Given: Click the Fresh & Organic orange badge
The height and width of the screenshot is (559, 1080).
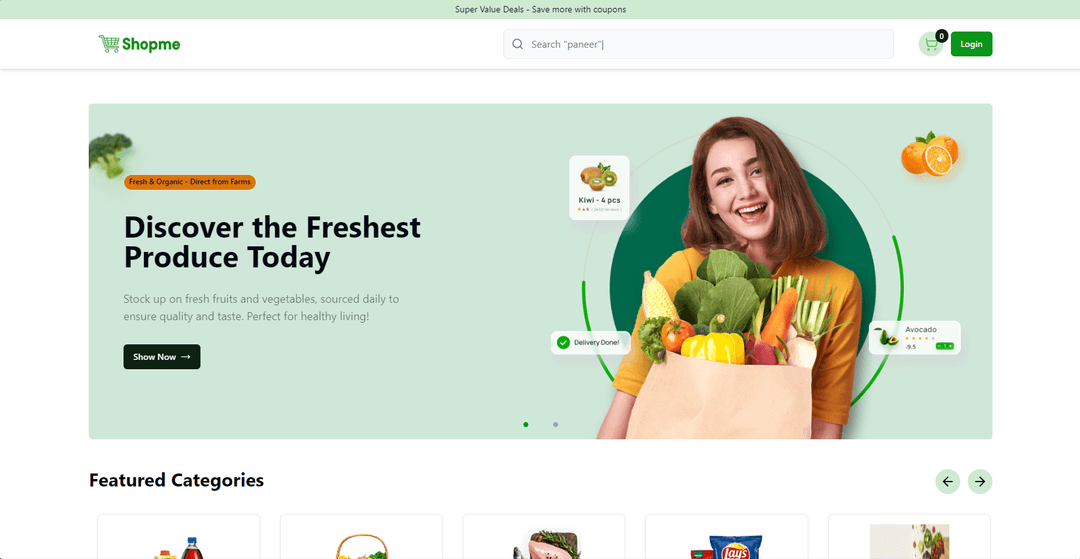Looking at the screenshot, I should coord(189,182).
